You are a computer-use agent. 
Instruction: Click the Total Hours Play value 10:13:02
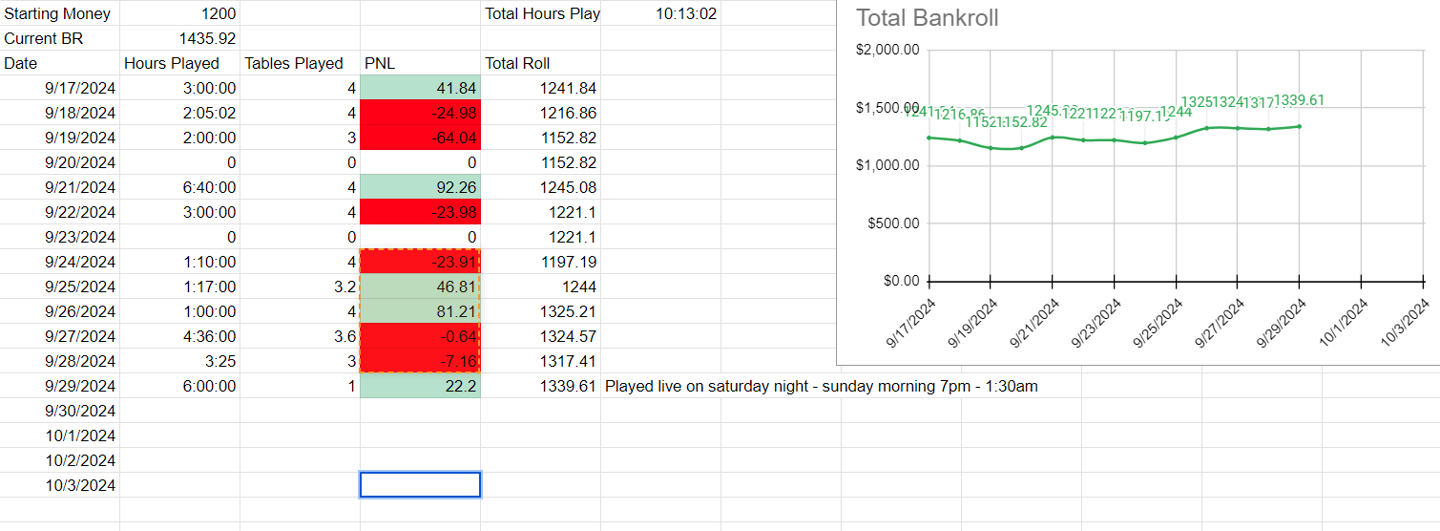tap(660, 14)
